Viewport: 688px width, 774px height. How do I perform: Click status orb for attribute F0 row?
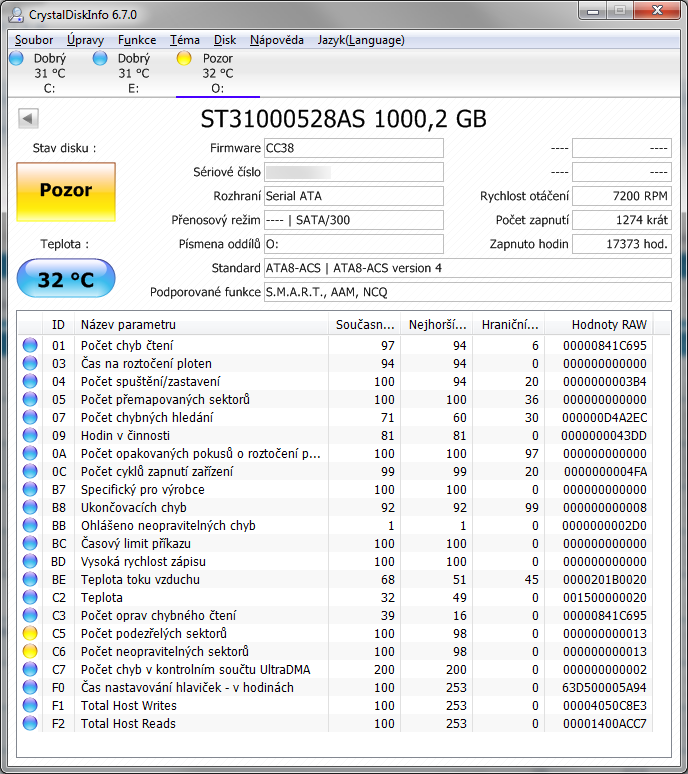(x=30, y=688)
